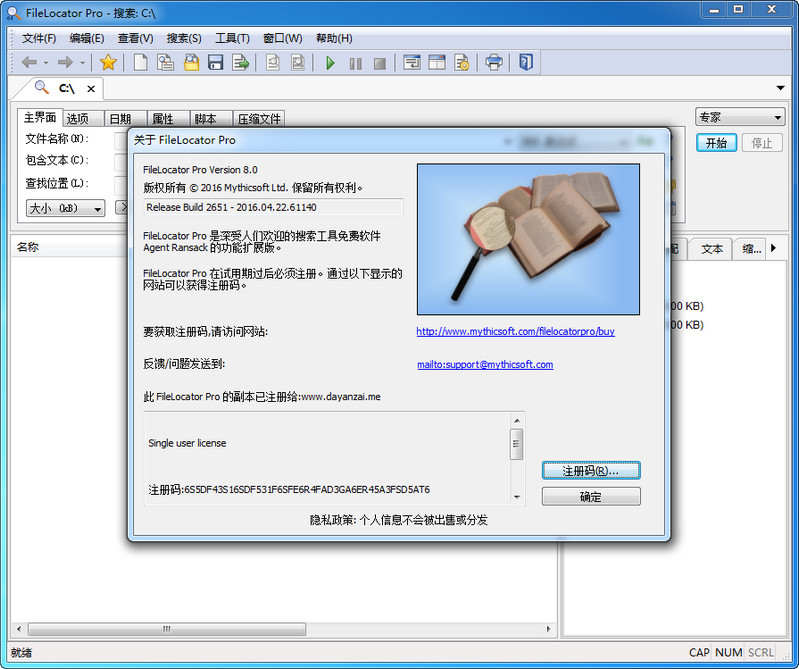Click the mailto support@mythicsoft.com link

click(485, 364)
